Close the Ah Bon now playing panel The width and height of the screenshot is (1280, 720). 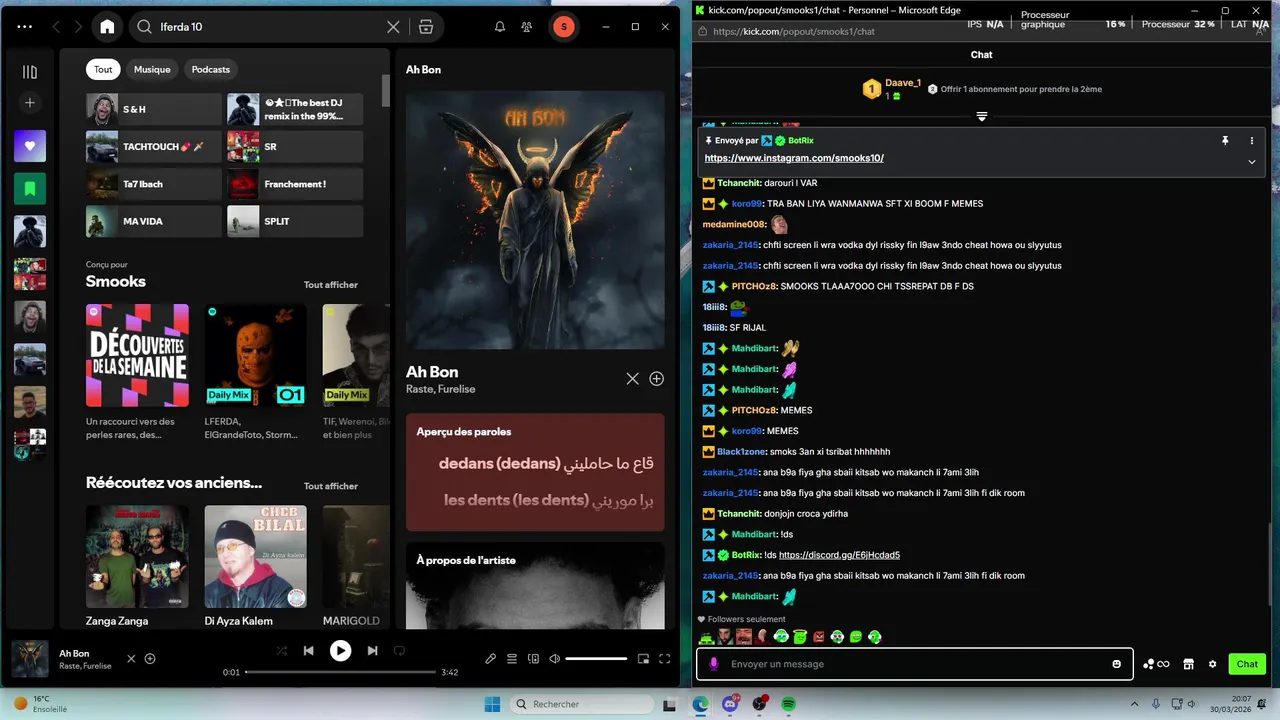[x=632, y=379]
